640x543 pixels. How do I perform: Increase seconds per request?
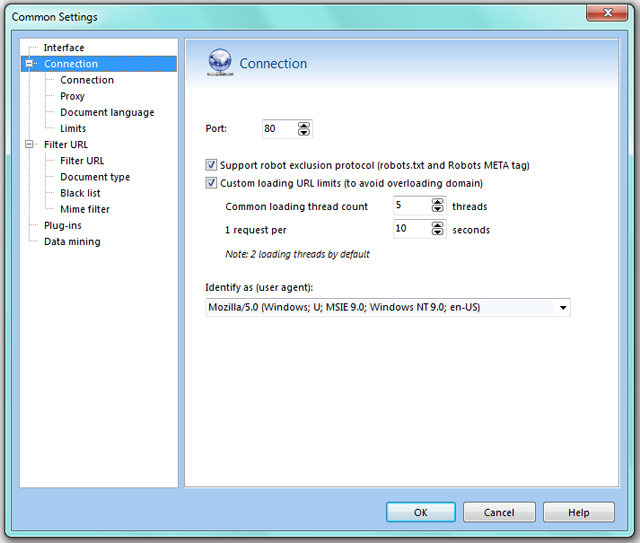(x=438, y=225)
